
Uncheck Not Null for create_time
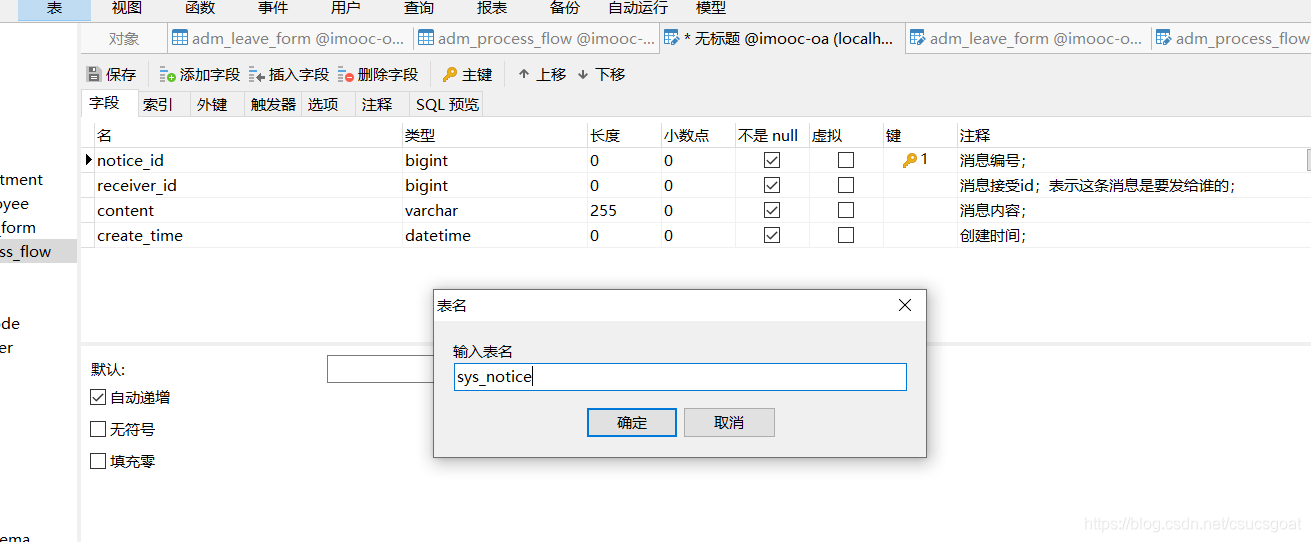click(771, 235)
